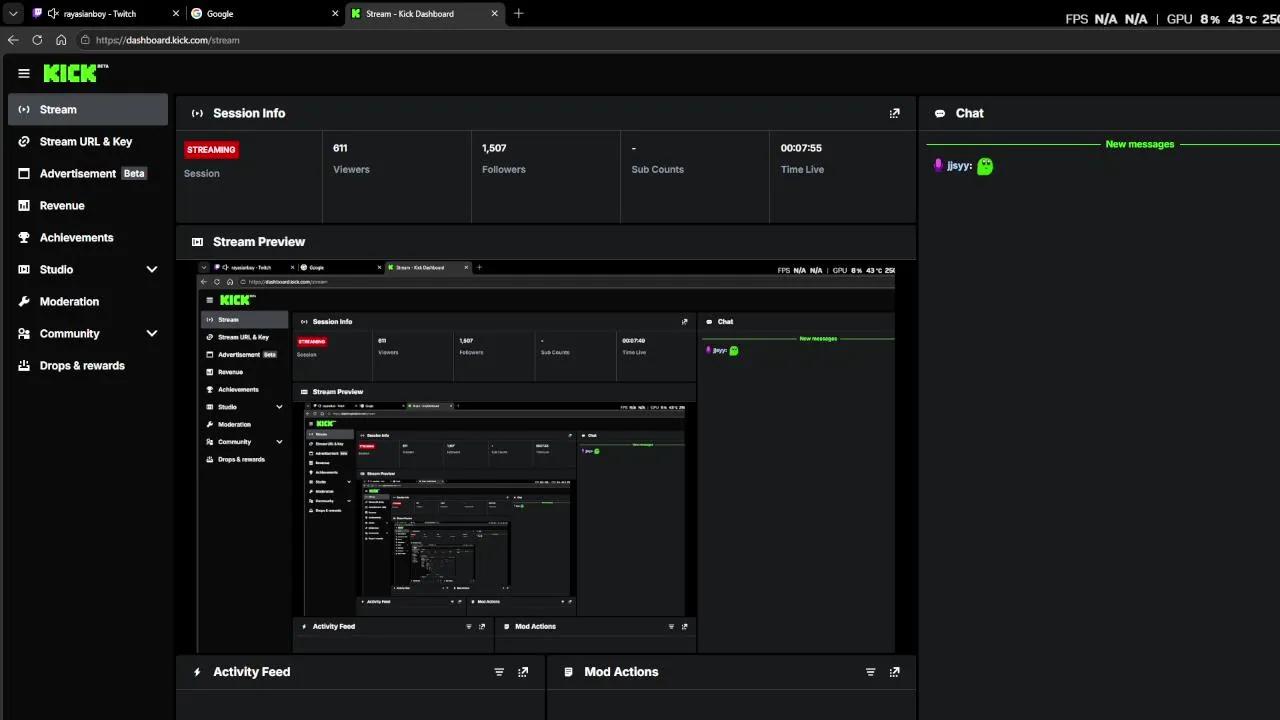Open the browser tab search dropdown
1280x720 pixels.
pyautogui.click(x=13, y=14)
